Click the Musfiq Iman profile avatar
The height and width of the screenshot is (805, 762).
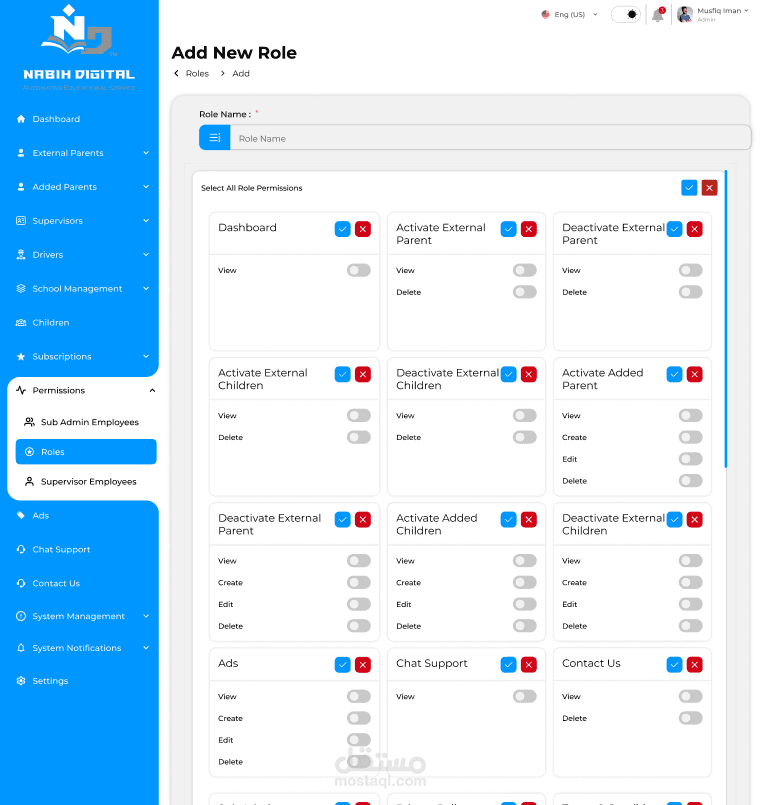coord(685,14)
